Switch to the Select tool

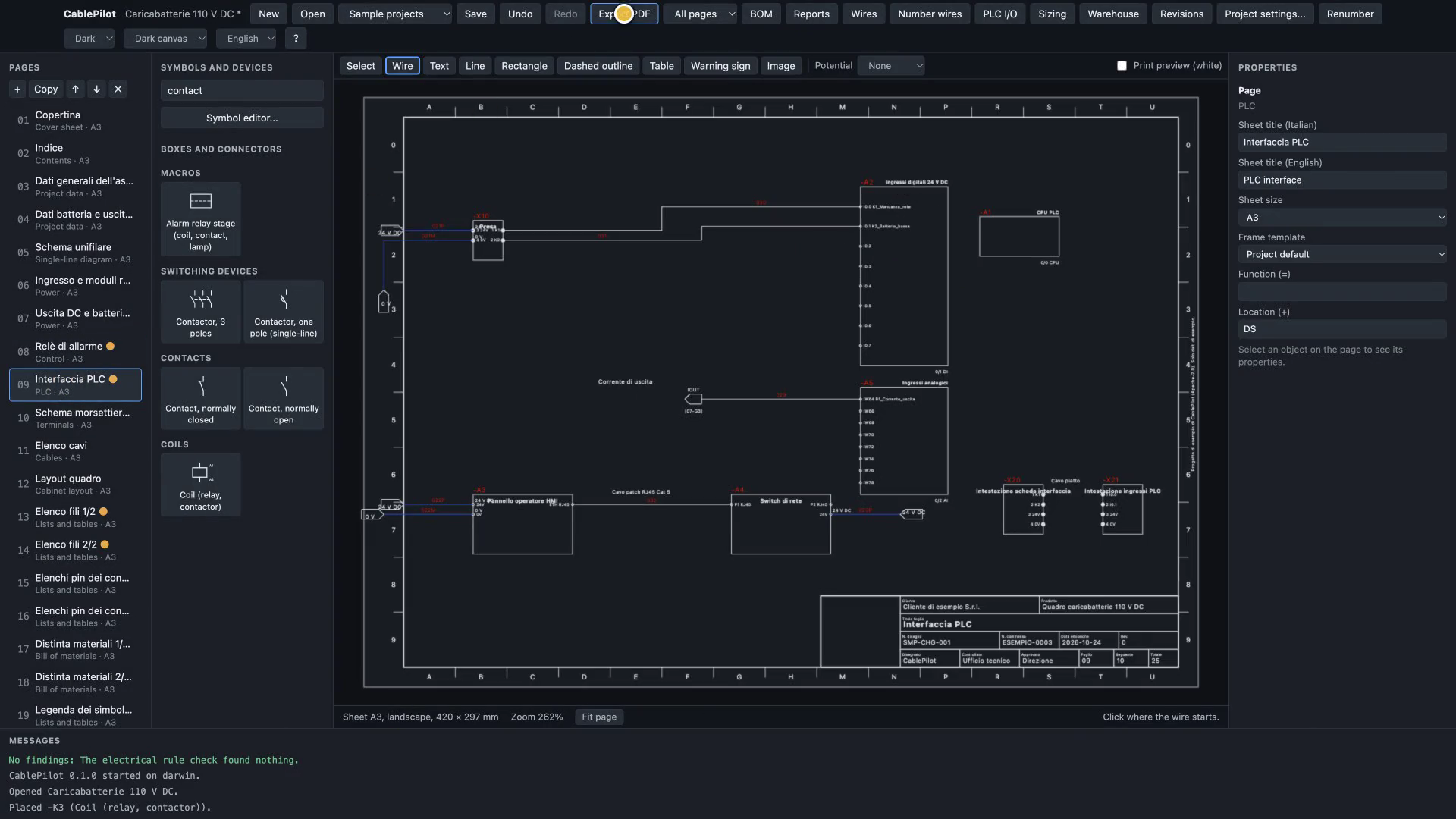click(361, 66)
